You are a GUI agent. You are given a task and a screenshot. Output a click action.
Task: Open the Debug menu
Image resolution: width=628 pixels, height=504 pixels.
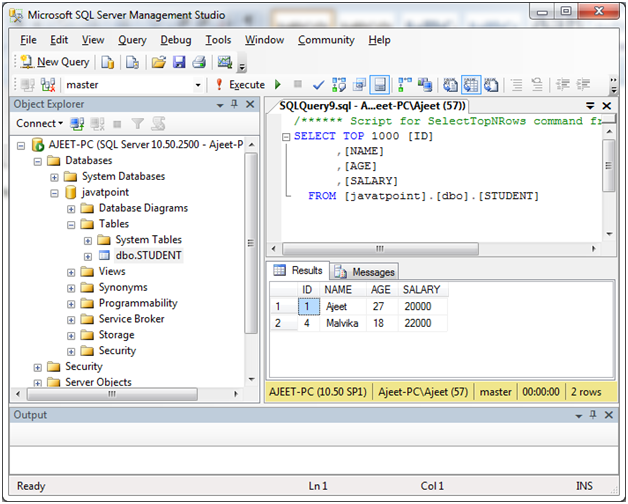point(176,40)
